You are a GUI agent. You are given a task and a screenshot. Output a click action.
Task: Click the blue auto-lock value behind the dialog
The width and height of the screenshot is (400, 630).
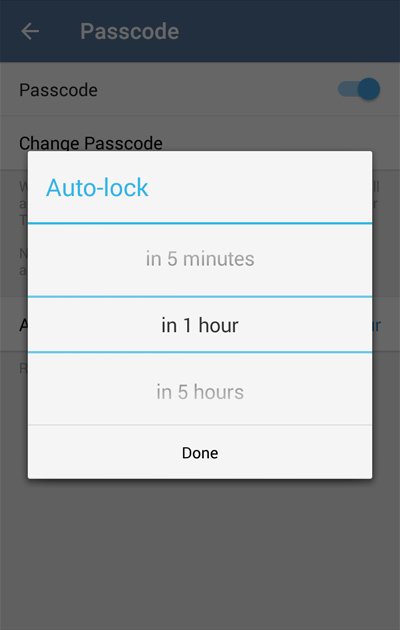(x=376, y=325)
